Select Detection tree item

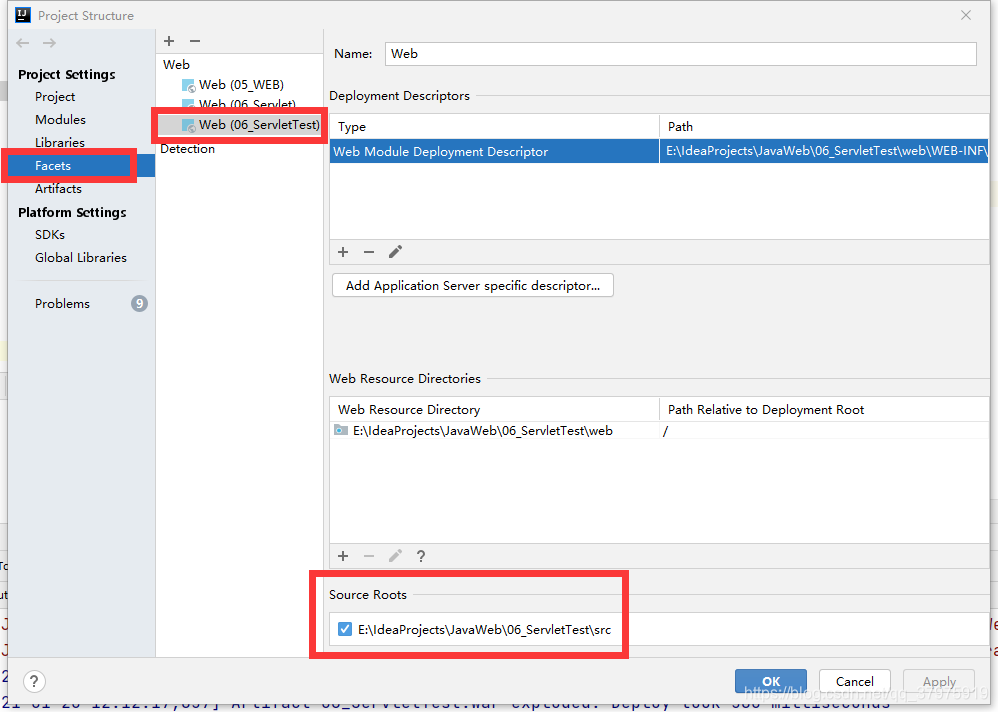tap(187, 148)
